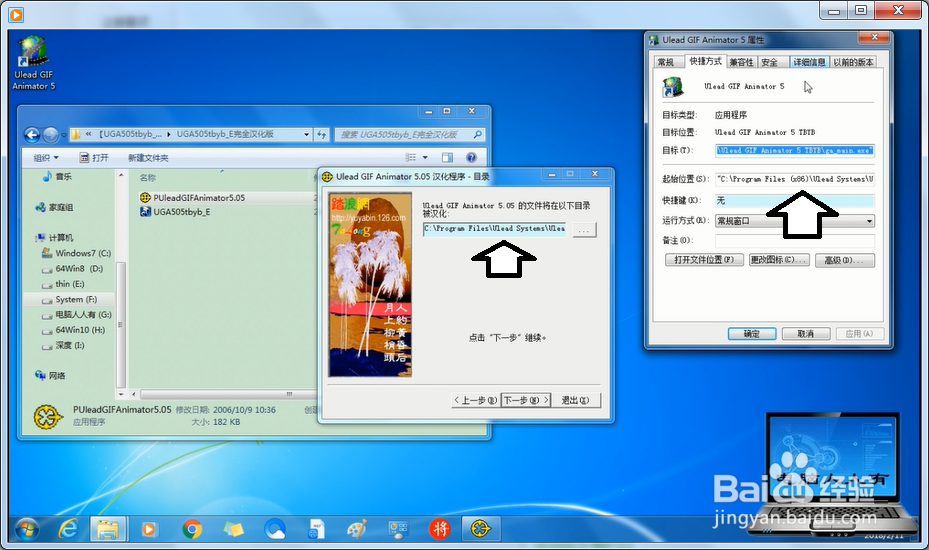Click the browse ... button beside install path
The height and width of the screenshot is (550, 929).
(x=584, y=230)
